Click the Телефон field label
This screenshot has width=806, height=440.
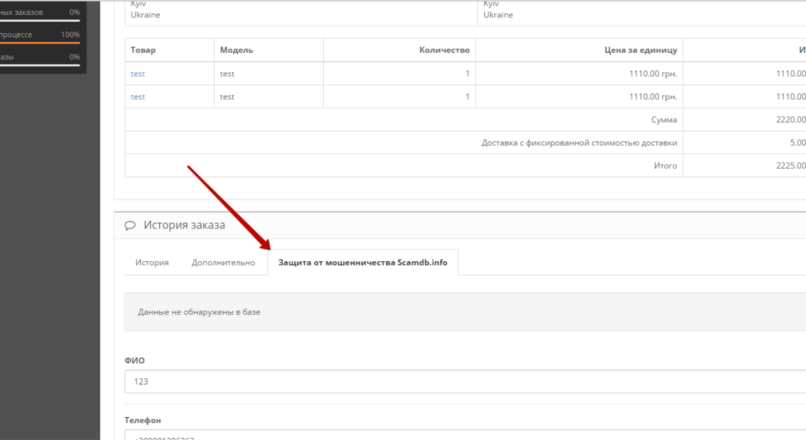143,420
